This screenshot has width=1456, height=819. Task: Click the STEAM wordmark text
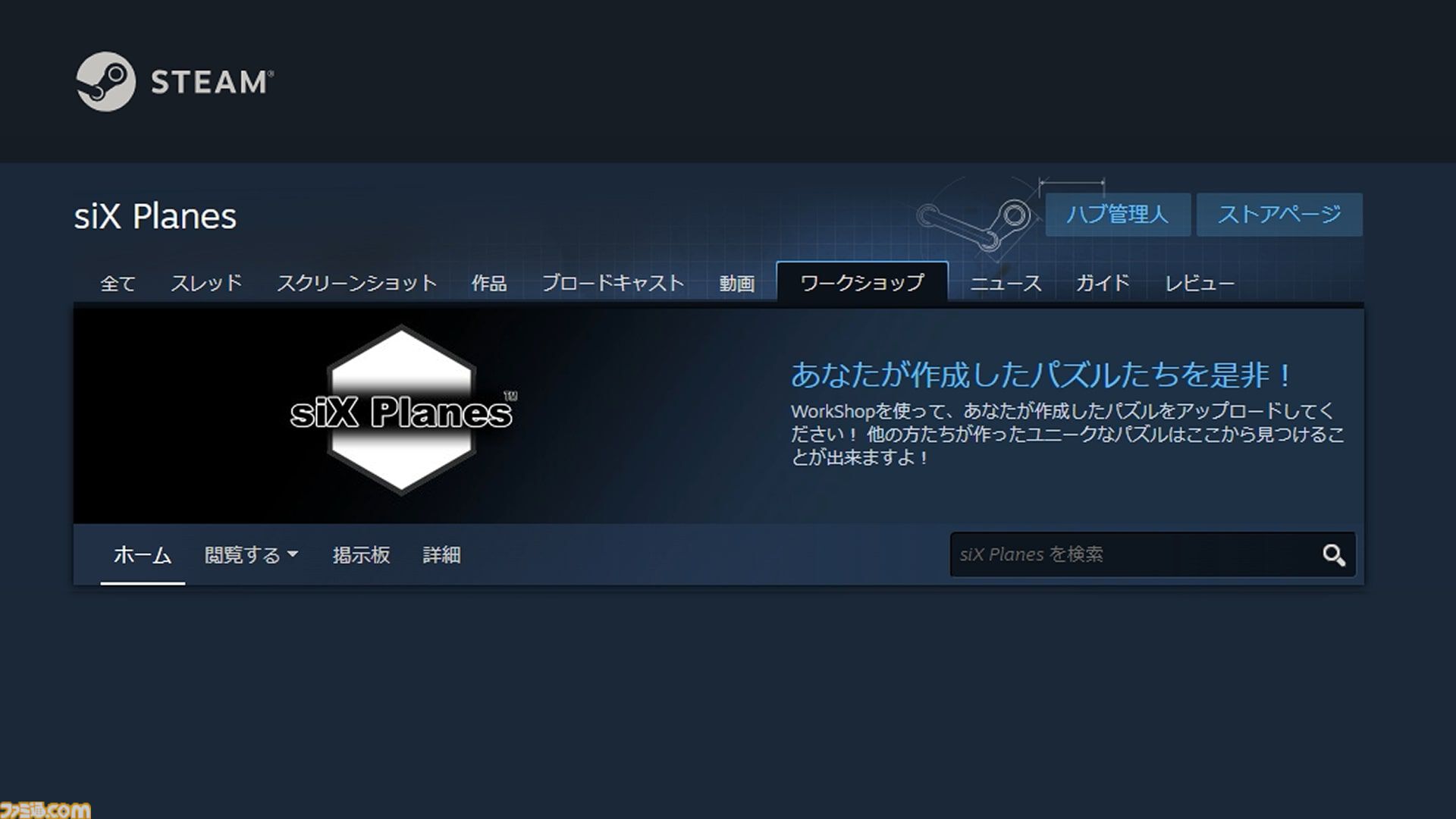point(212,82)
